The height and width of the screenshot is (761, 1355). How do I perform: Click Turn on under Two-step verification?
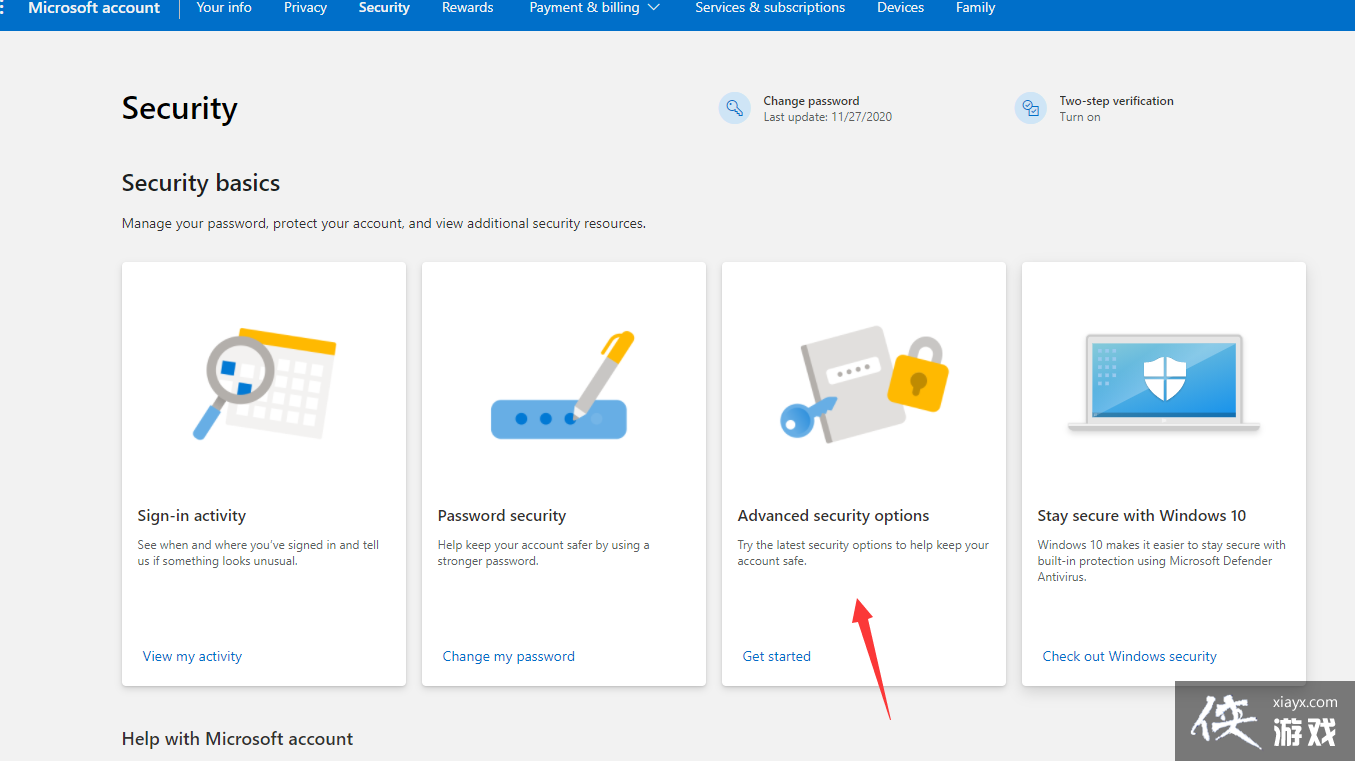[1079, 117]
